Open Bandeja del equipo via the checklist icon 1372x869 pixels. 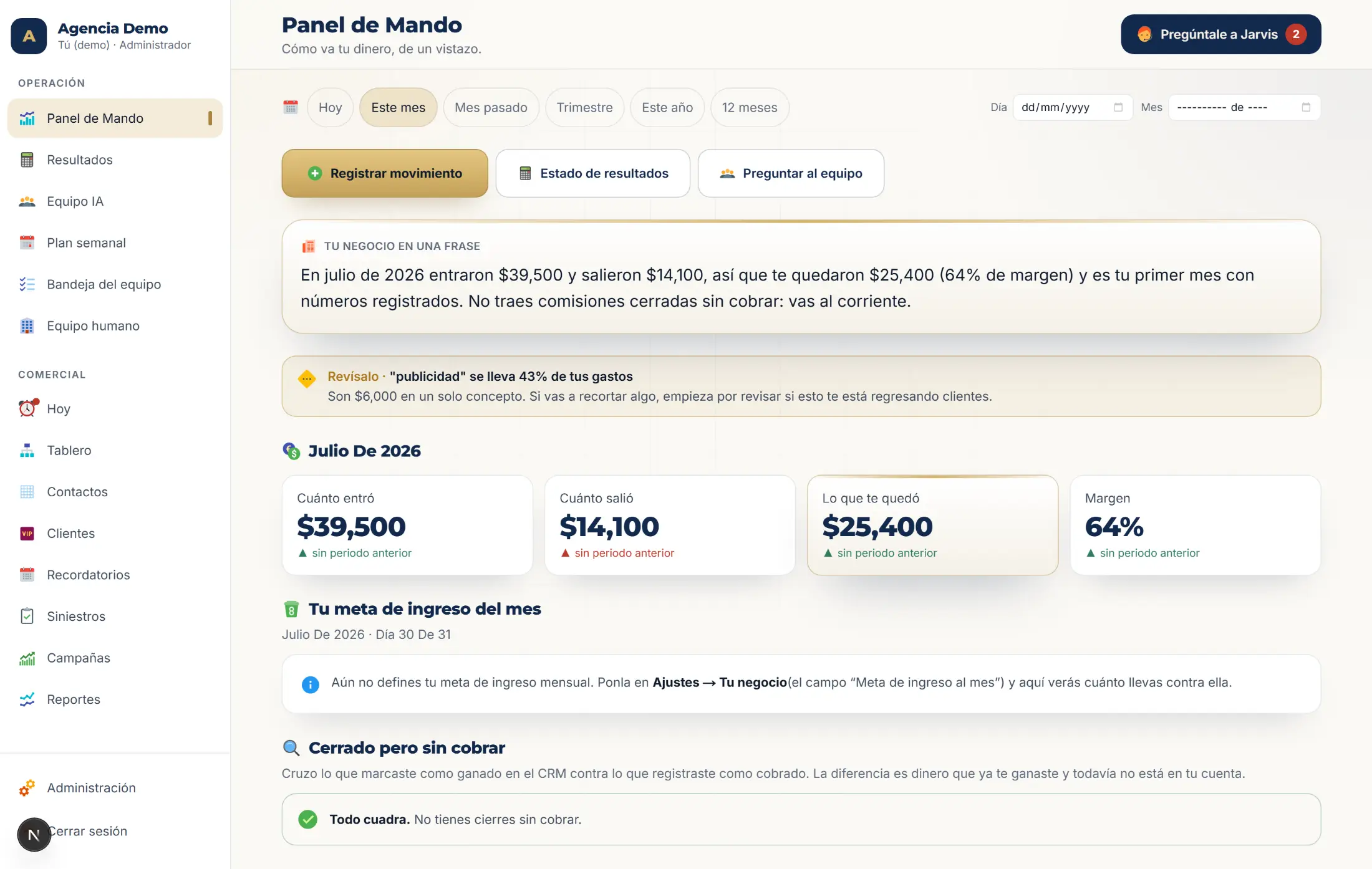27,284
